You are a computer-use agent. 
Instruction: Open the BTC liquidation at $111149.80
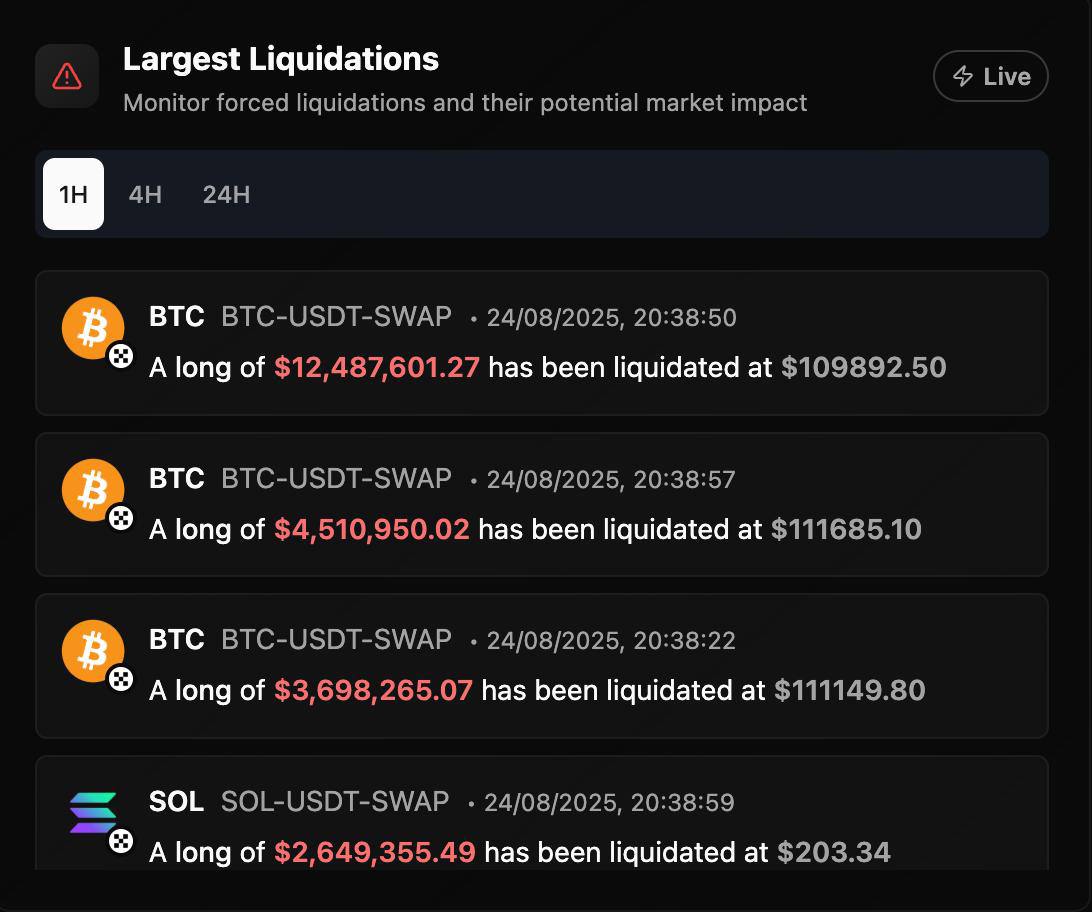pos(542,666)
